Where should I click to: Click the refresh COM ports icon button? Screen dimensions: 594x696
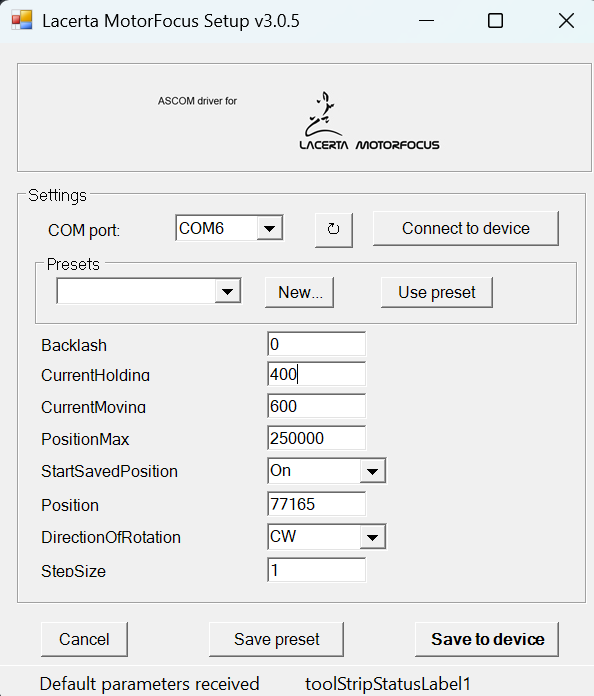[333, 229]
